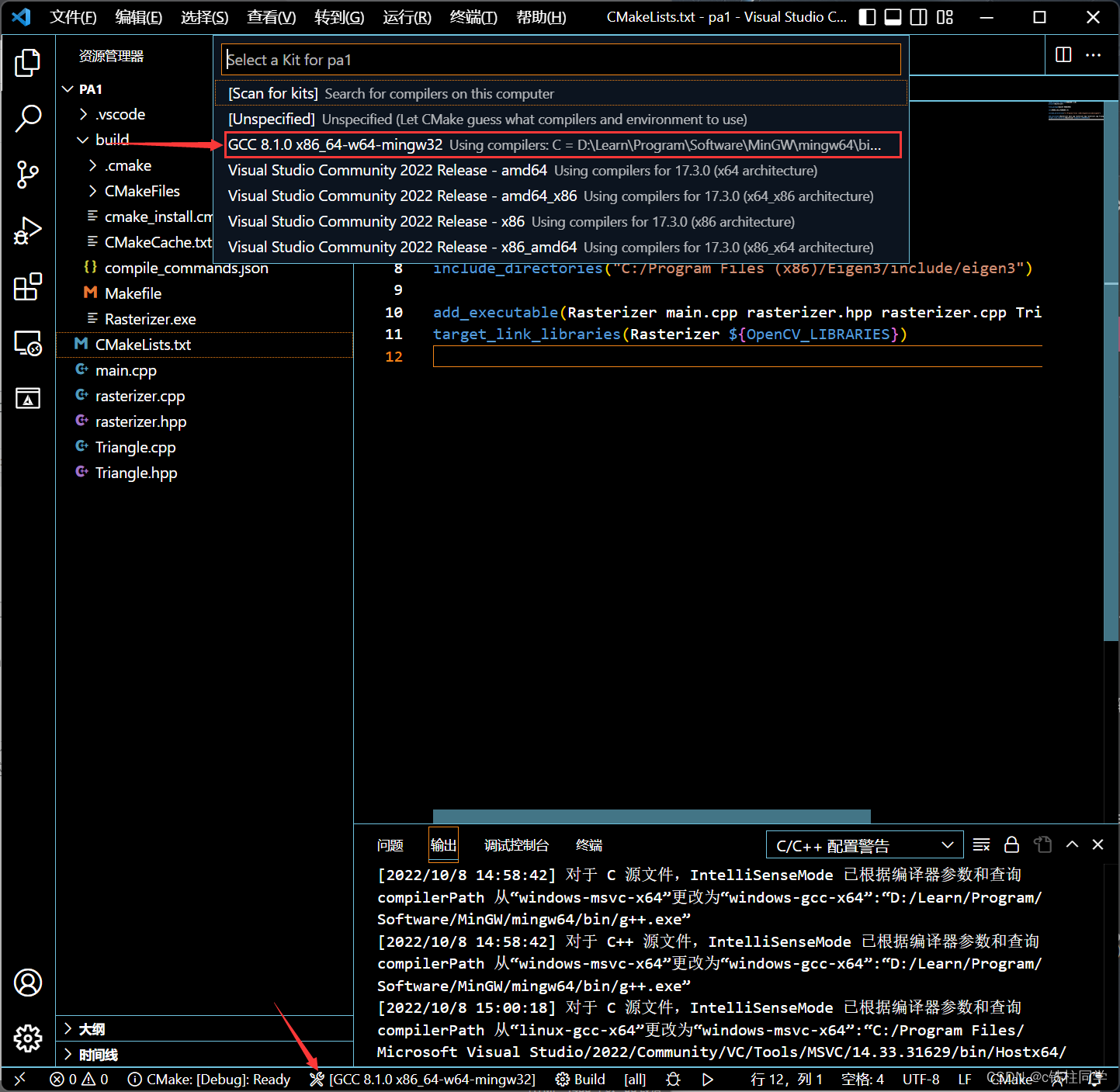Select Visual Studio 2022 amd64_x86 kit
Image resolution: width=1120 pixels, height=1092 pixels.
561,196
